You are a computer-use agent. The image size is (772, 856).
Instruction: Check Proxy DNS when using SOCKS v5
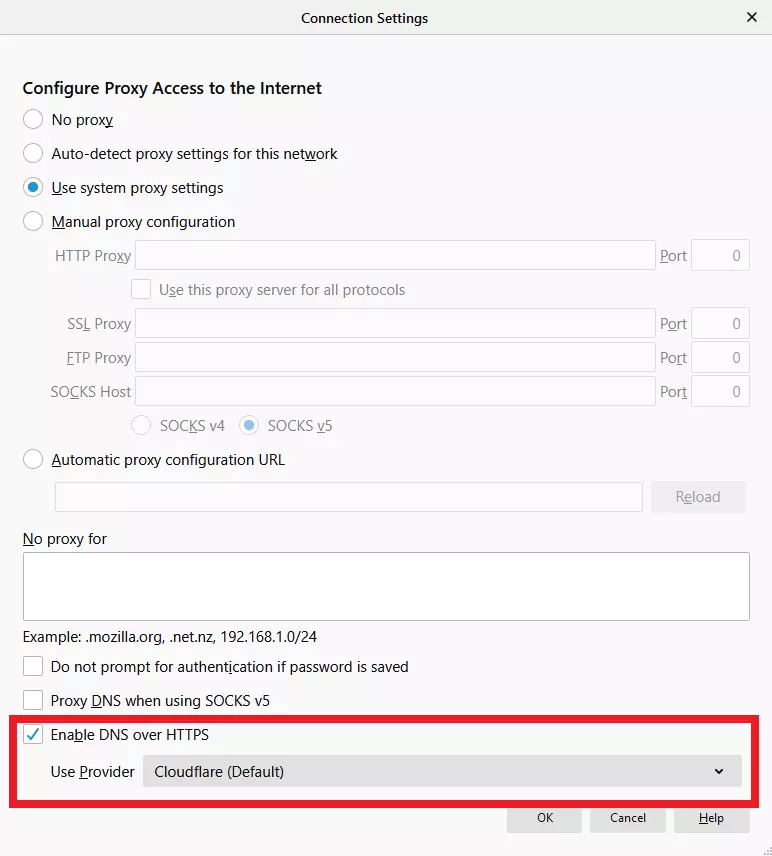click(x=33, y=701)
